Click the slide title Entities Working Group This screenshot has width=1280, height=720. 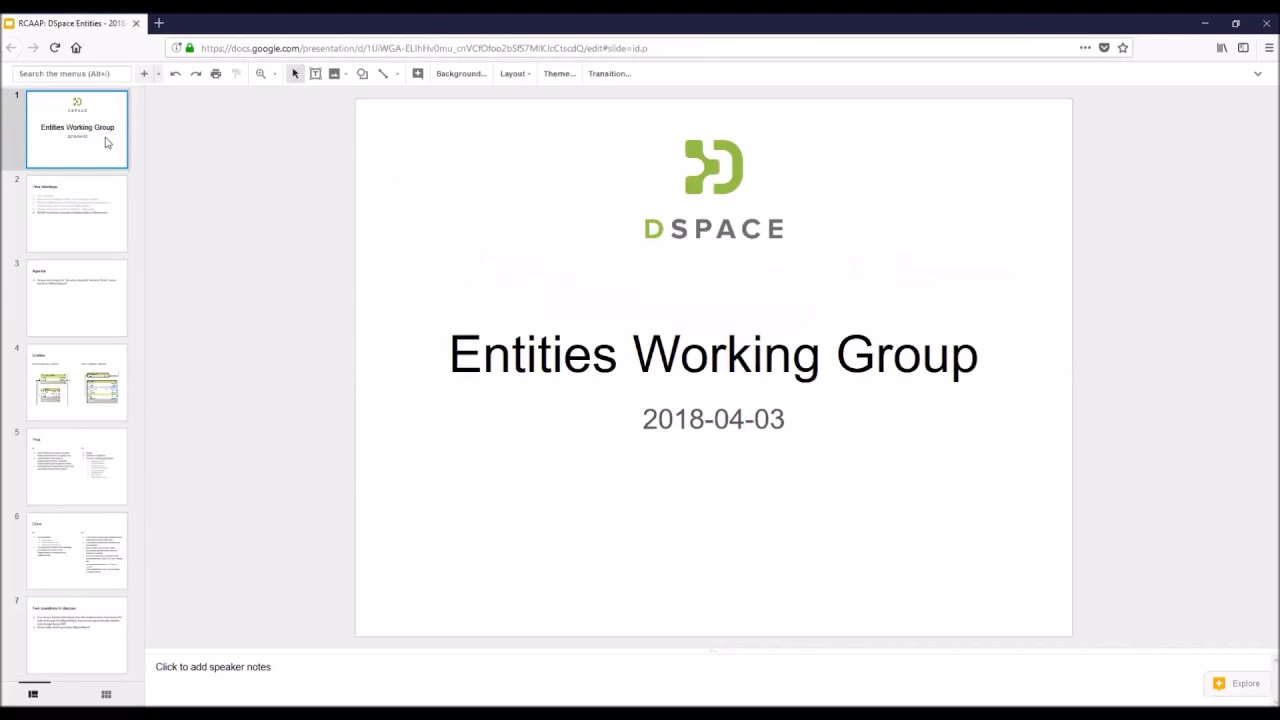(713, 355)
